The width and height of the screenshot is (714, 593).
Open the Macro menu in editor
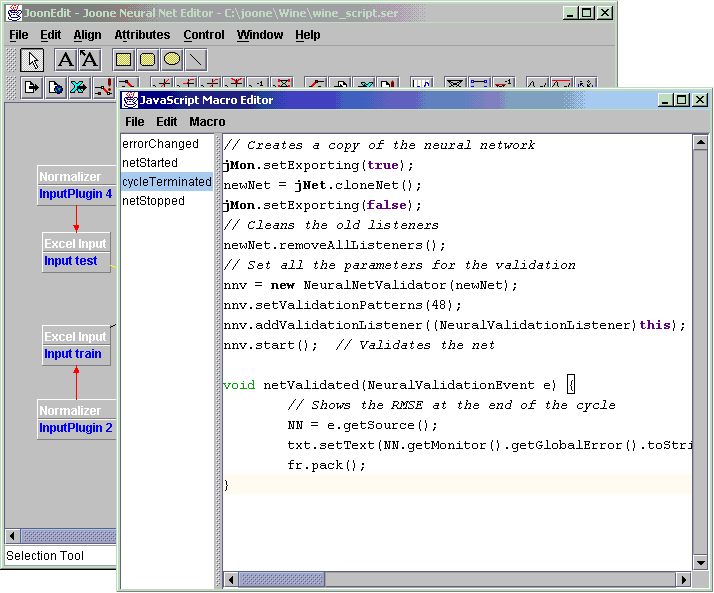207,122
